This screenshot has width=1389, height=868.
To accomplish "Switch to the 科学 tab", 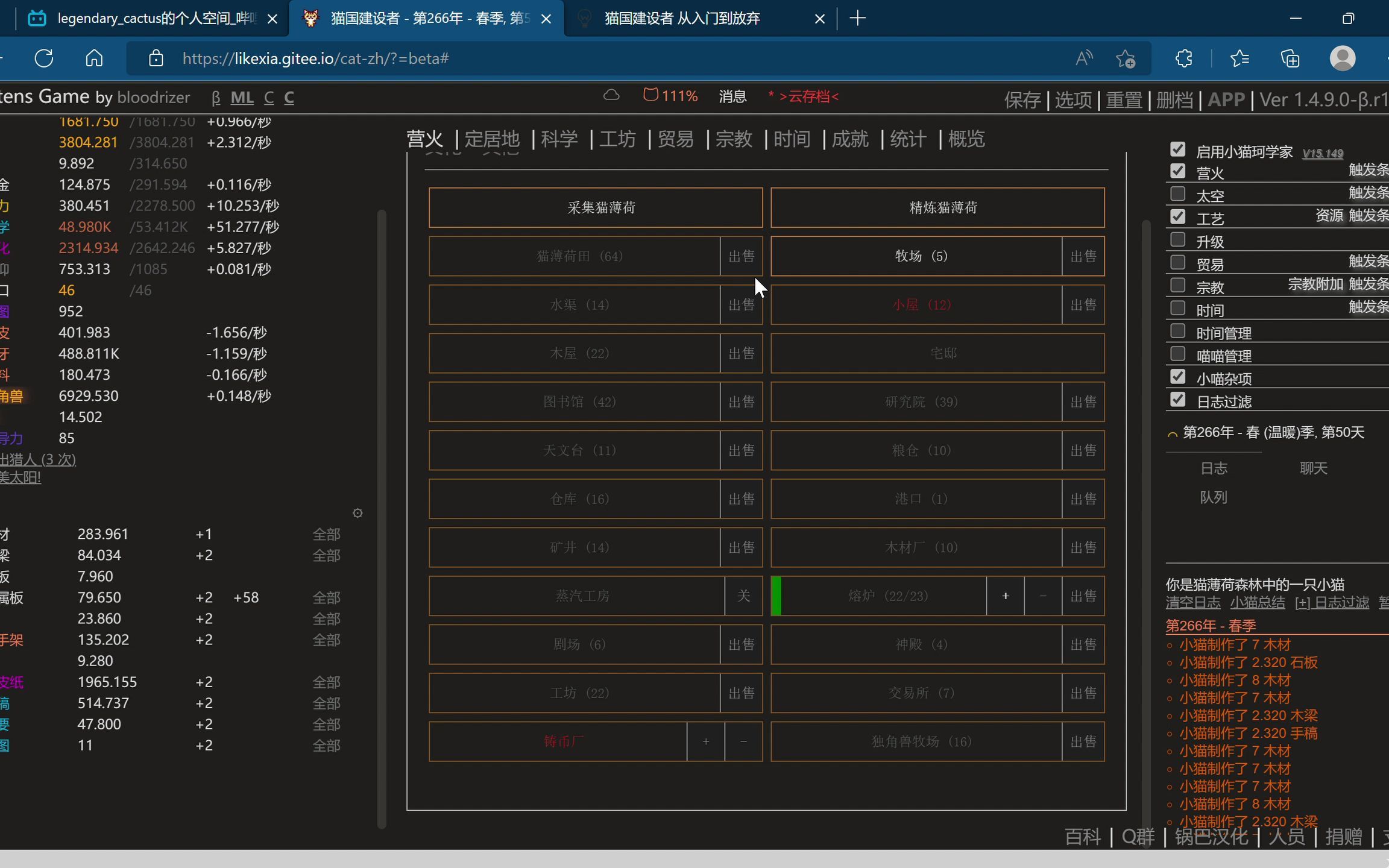I will (x=559, y=139).
